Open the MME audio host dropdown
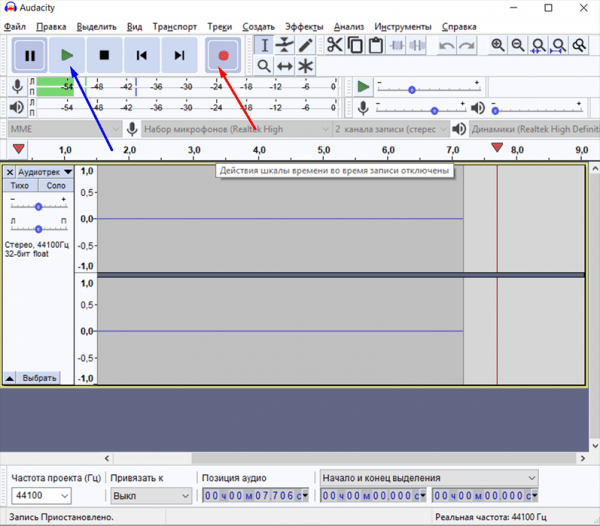Viewport: 600px width, 526px height. pyautogui.click(x=65, y=129)
